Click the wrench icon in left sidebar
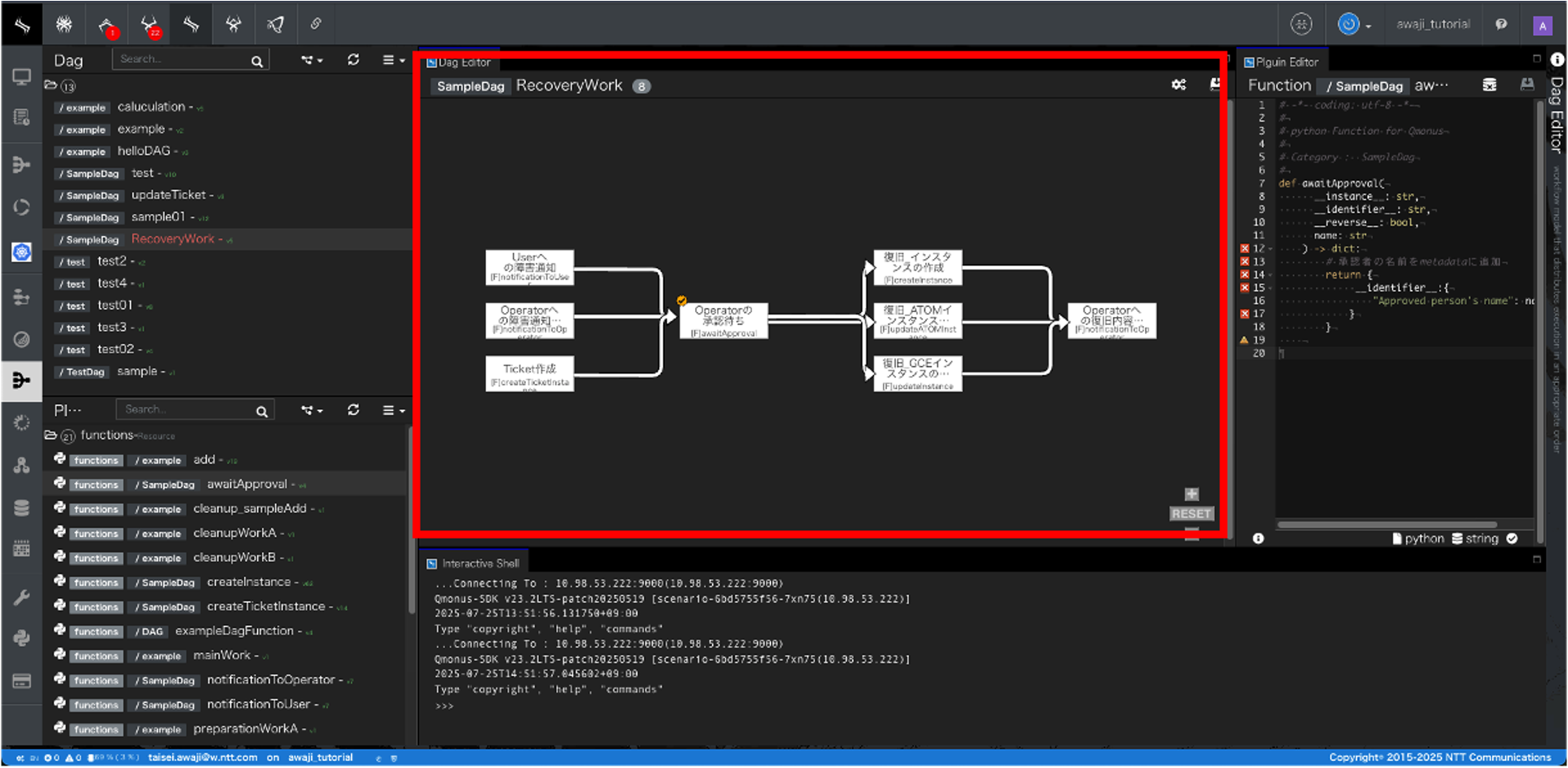 [21, 598]
